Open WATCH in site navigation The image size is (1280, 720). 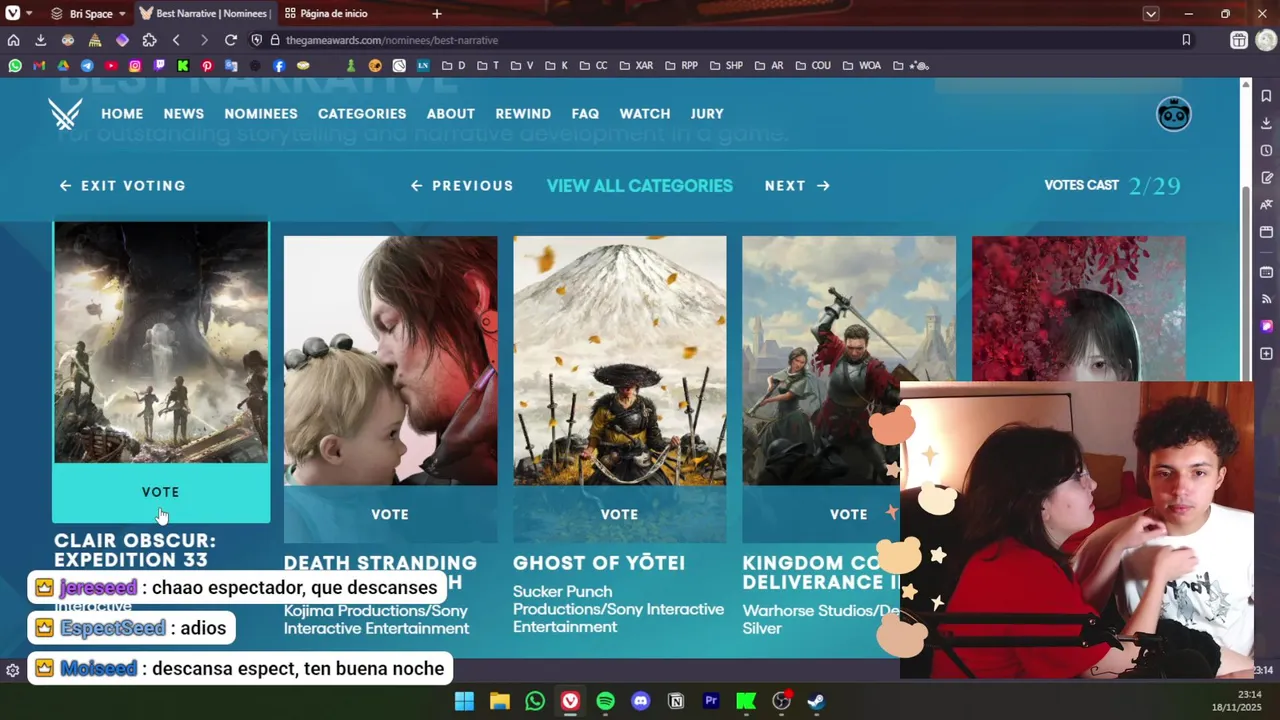click(x=645, y=114)
